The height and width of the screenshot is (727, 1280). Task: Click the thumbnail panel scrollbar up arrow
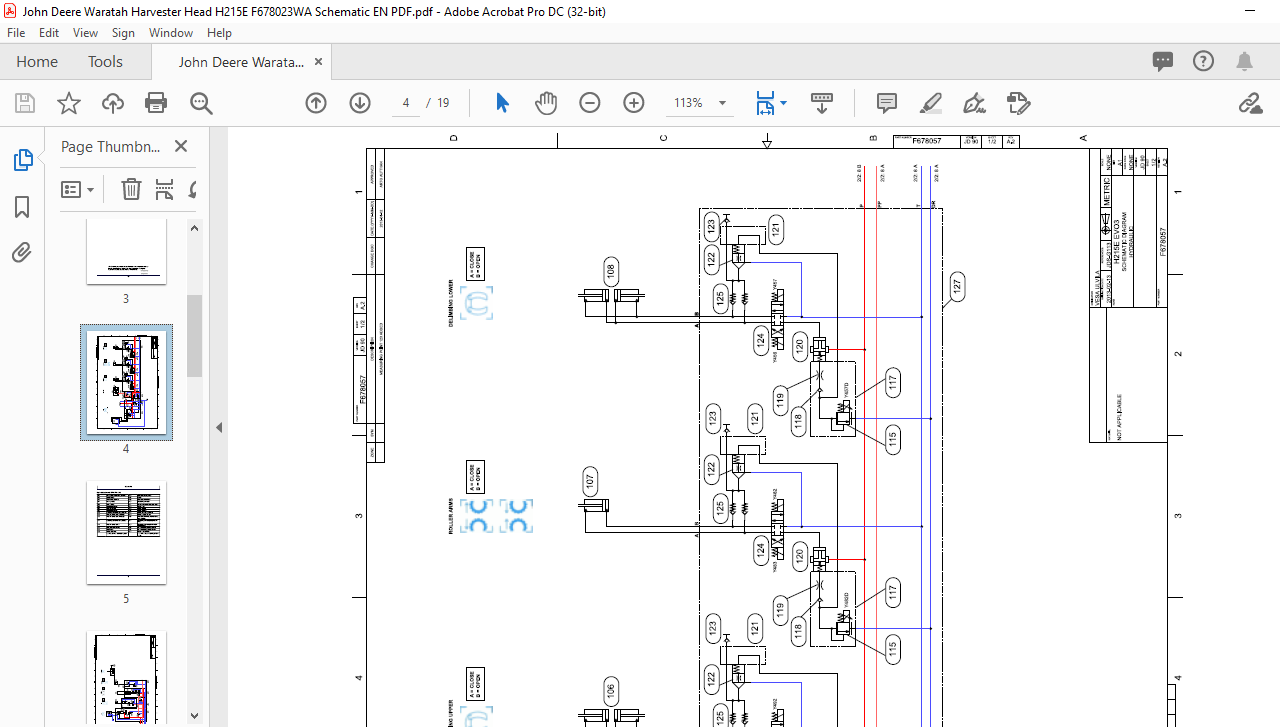[194, 228]
